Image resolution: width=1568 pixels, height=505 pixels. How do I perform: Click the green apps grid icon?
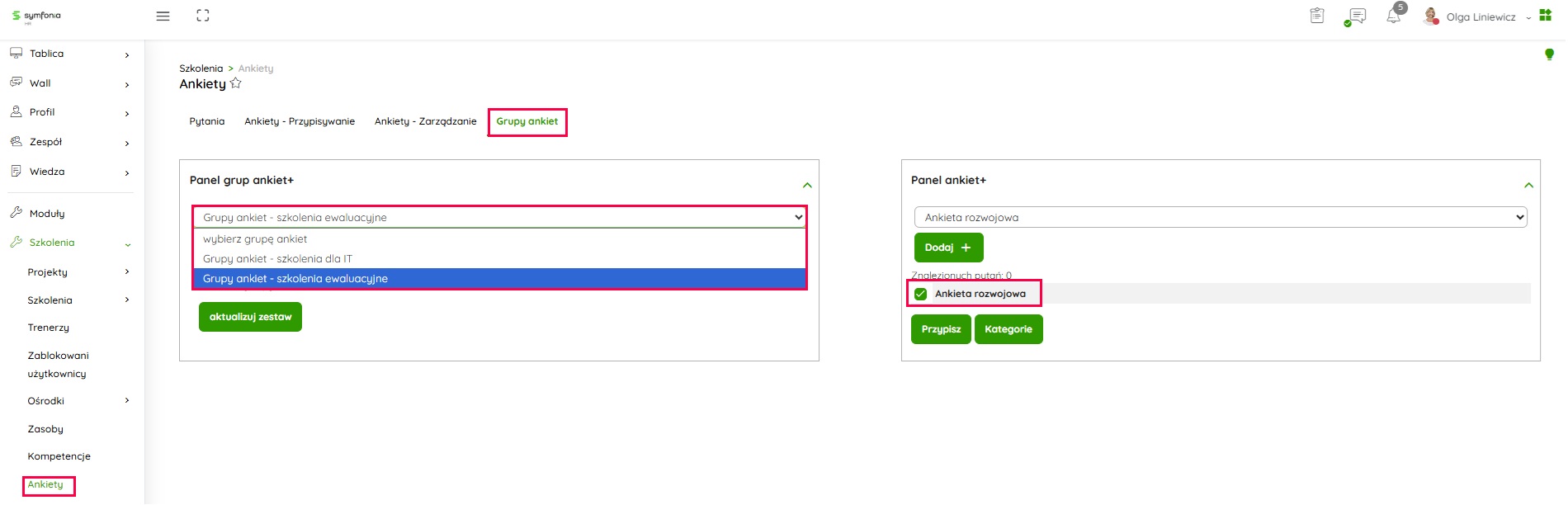coord(1546,16)
